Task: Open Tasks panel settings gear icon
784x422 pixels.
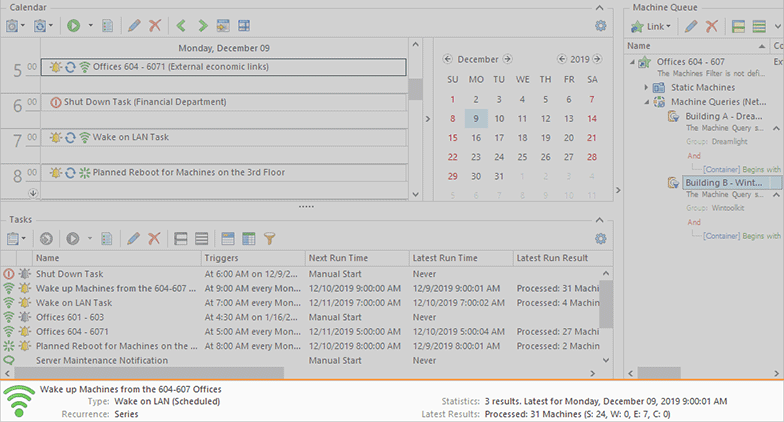Action: pos(600,238)
